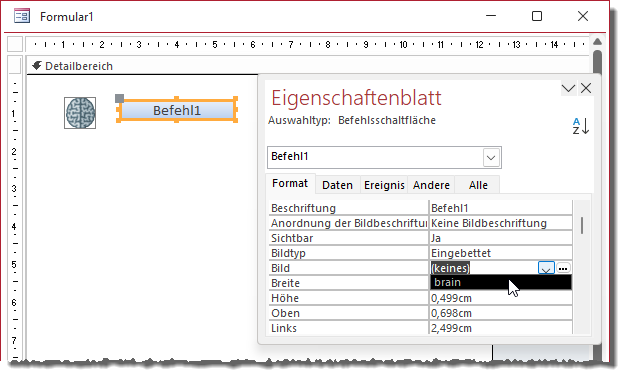Screen dimensions: 625x380
Task: Switch to the Ereignis tab
Action: tap(384, 185)
